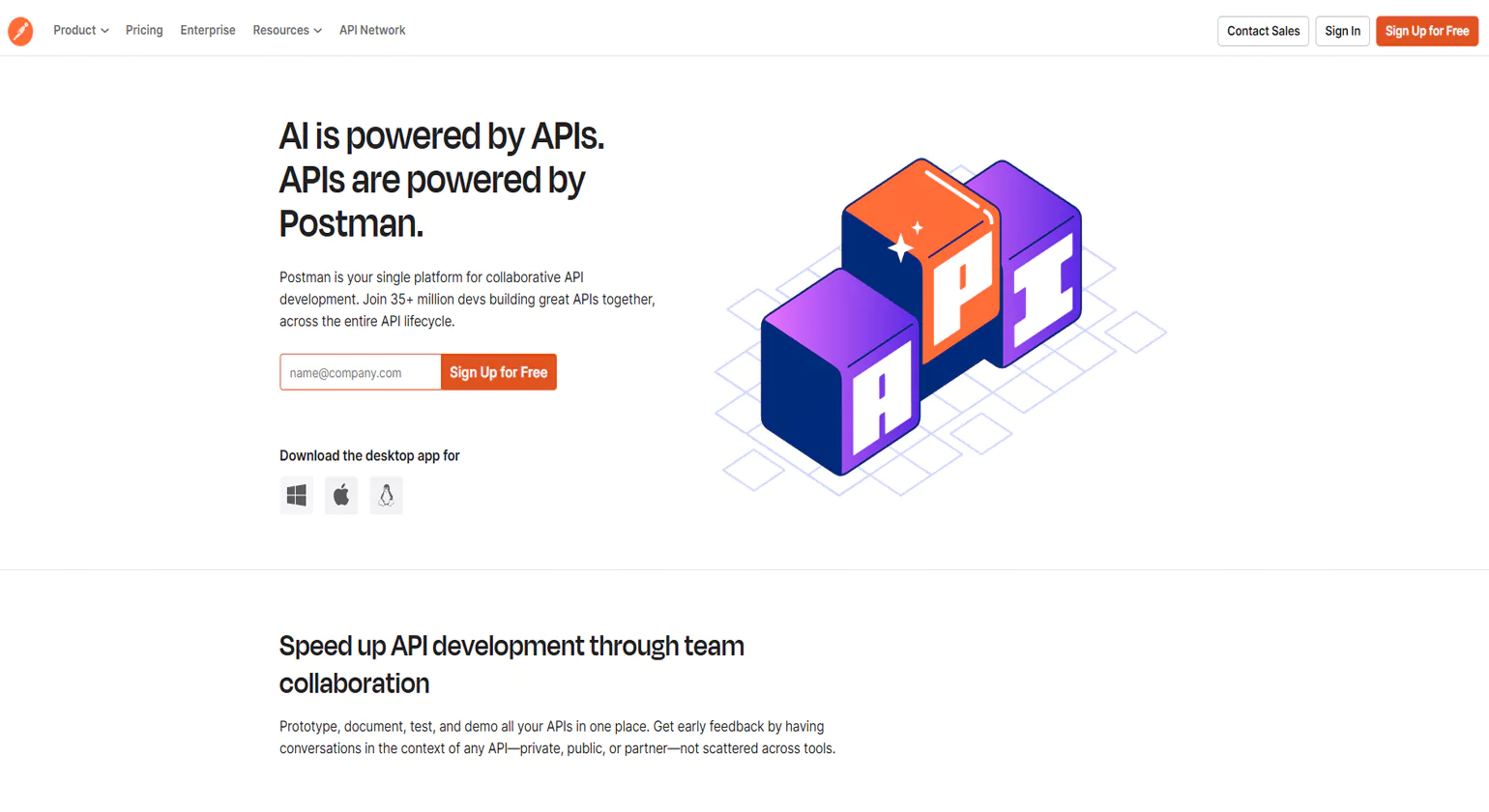Choose the Linux penguin download icon

[386, 496]
